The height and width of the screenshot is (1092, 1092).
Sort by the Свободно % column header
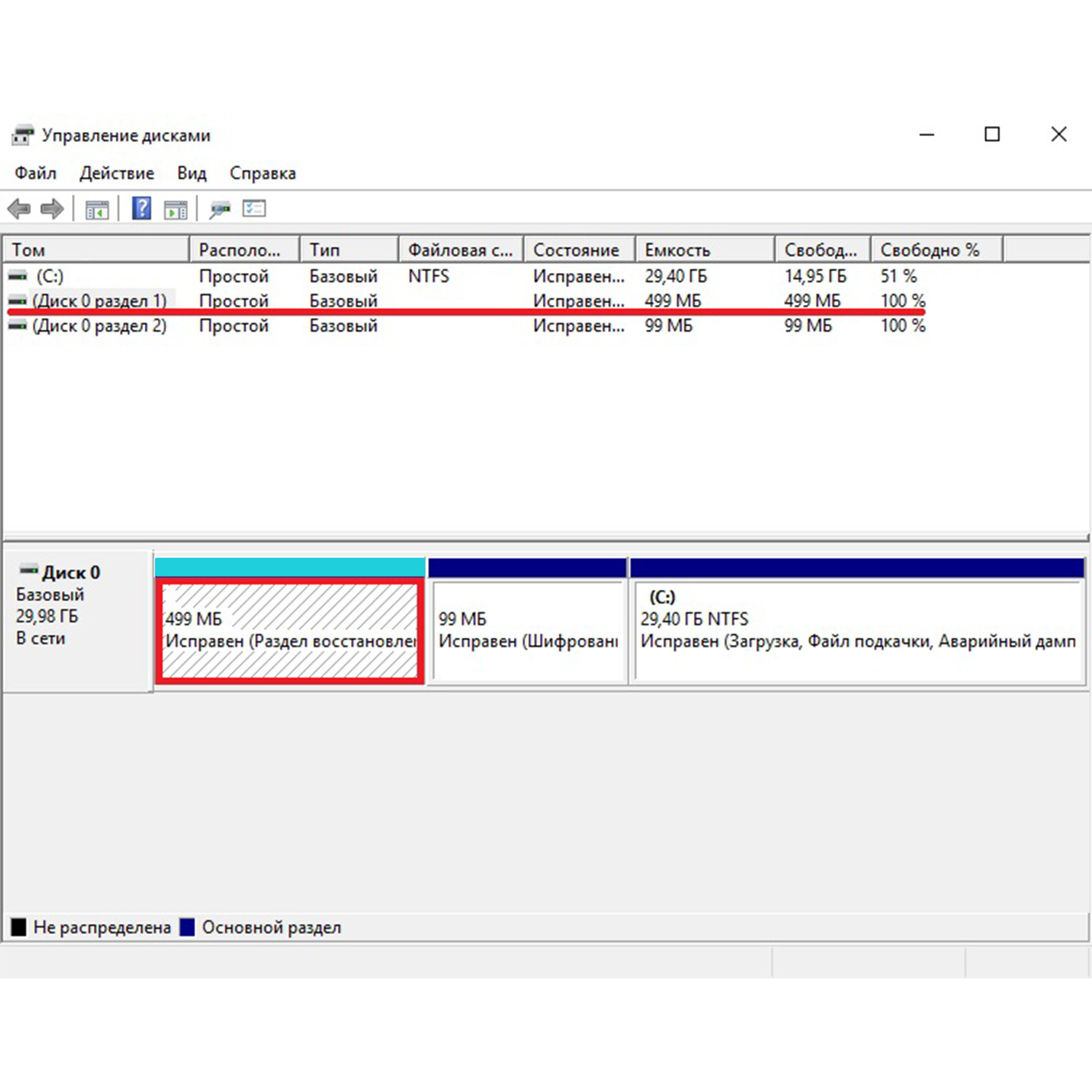tap(937, 250)
